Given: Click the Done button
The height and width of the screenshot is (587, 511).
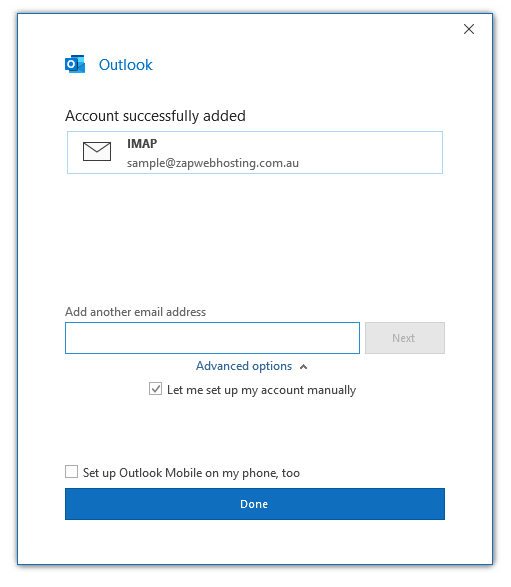Looking at the screenshot, I should [255, 504].
